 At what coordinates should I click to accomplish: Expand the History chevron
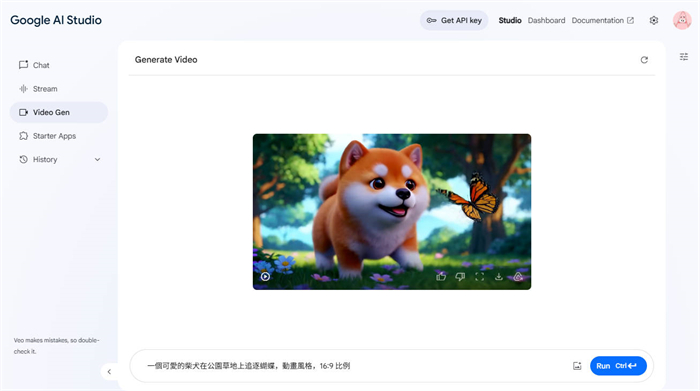tap(97, 159)
